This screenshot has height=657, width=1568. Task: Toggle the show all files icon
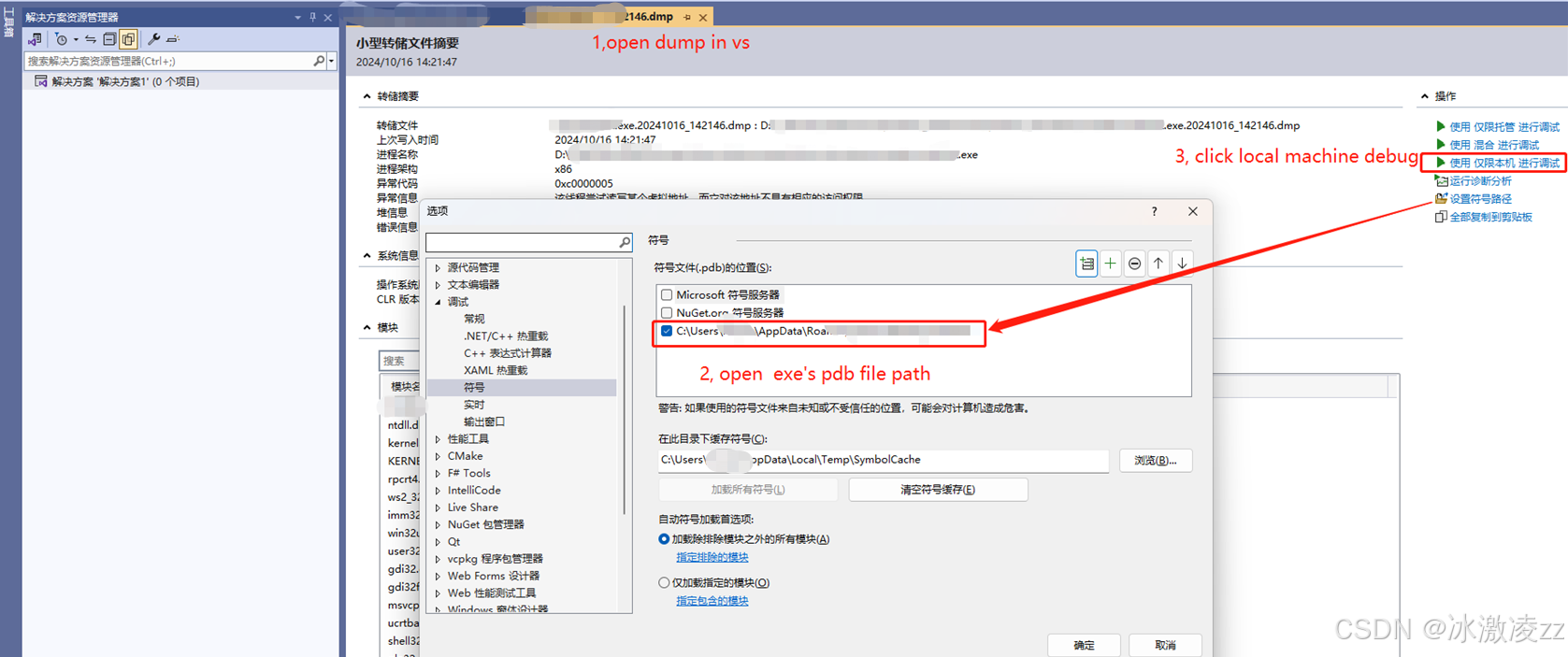[128, 39]
